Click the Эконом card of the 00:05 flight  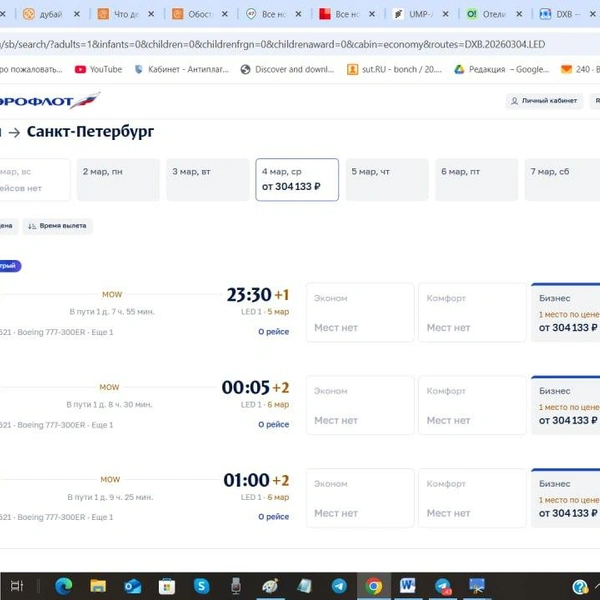pyautogui.click(x=360, y=405)
